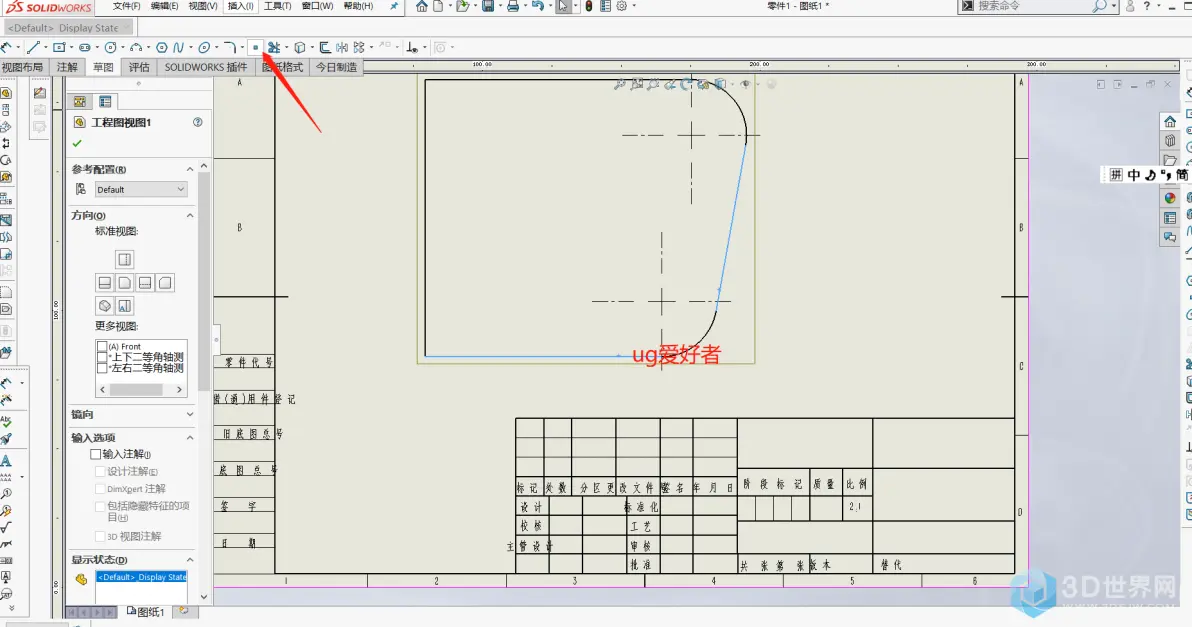
Task: Check the 上下二等角轴测 view checkbox
Action: 102,356
